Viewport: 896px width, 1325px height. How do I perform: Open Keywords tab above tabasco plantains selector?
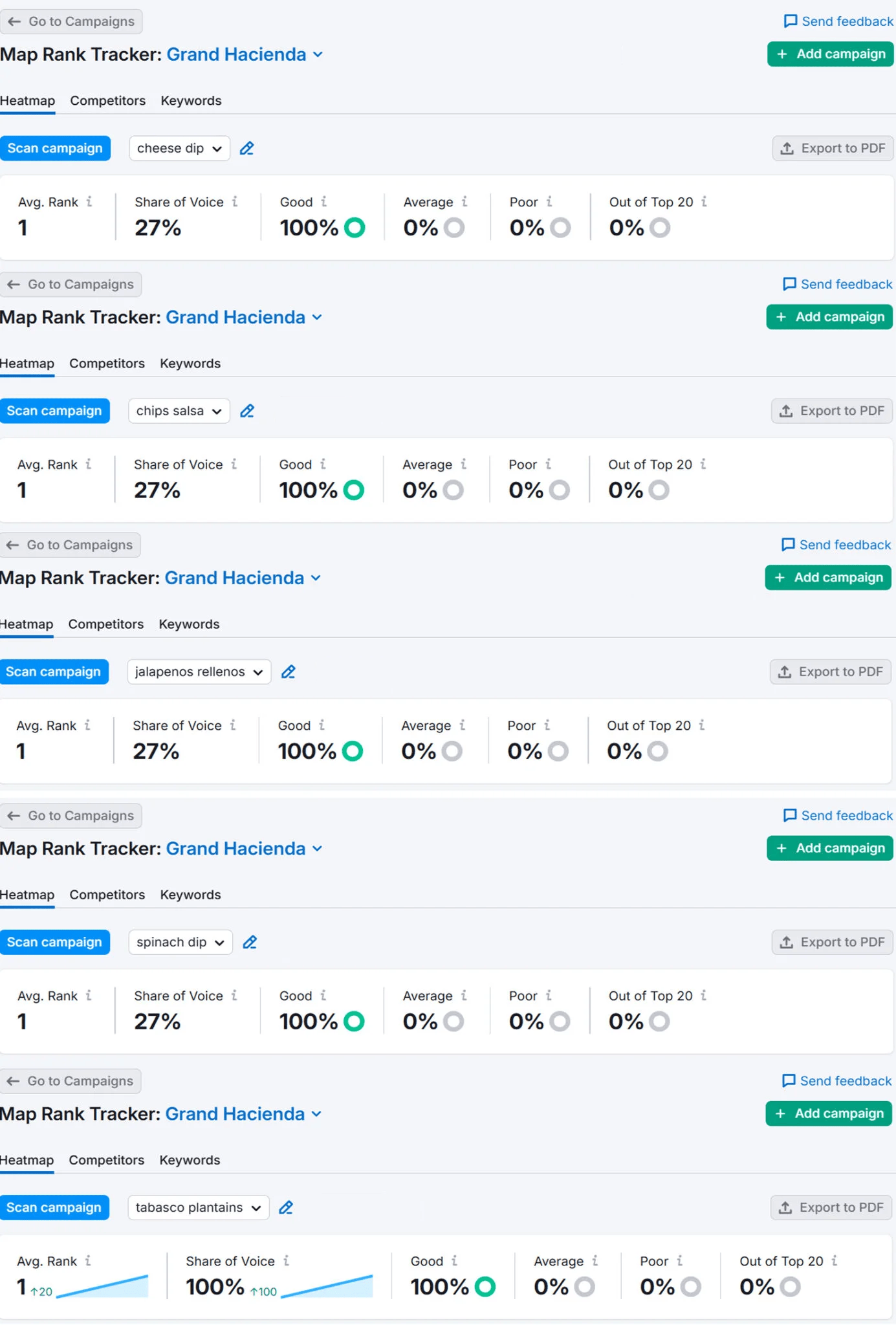point(190,1161)
